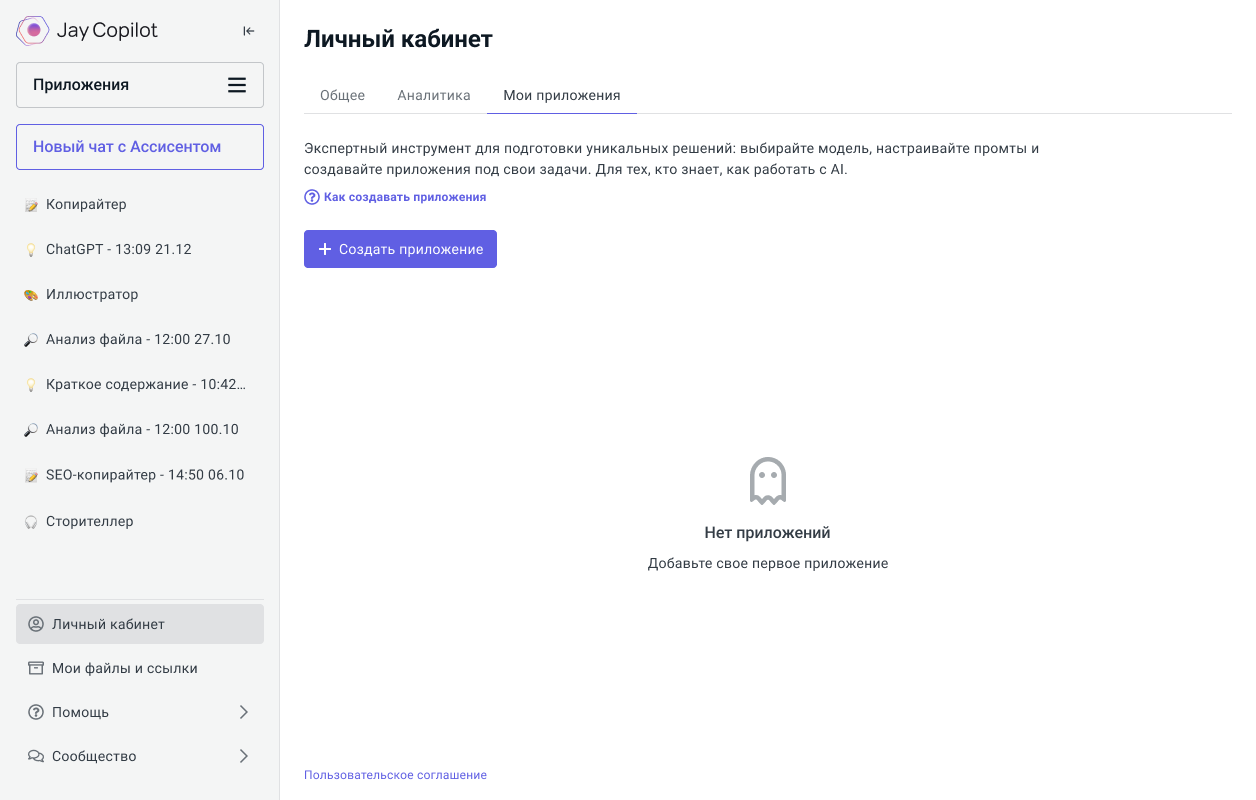Switch to the Аналитика tab
1256x800 pixels.
tap(433, 95)
